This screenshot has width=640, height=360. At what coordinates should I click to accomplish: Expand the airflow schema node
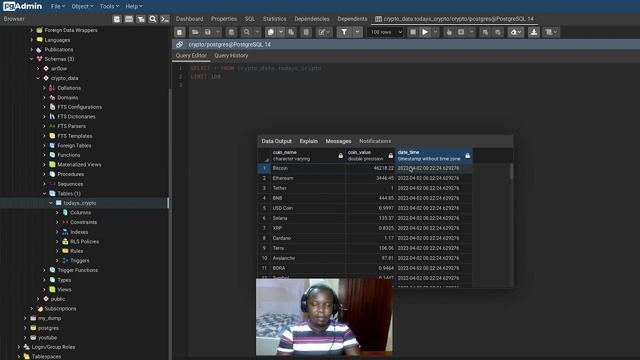coord(38,69)
